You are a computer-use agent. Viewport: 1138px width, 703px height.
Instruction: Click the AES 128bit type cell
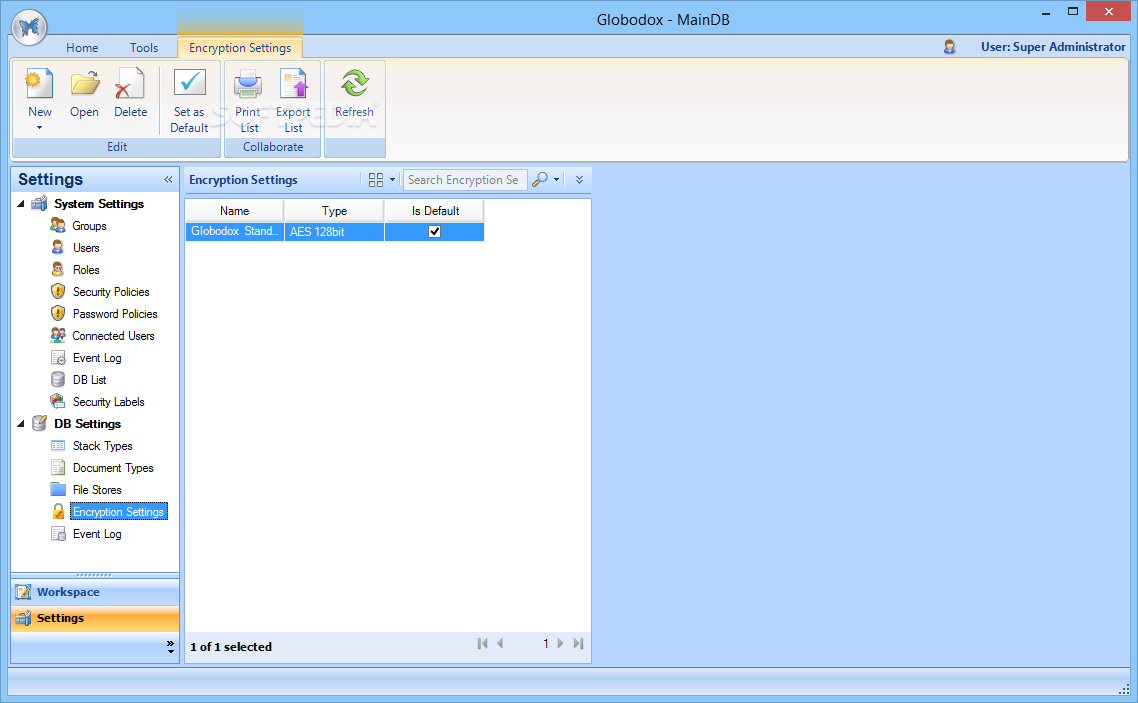click(x=334, y=231)
